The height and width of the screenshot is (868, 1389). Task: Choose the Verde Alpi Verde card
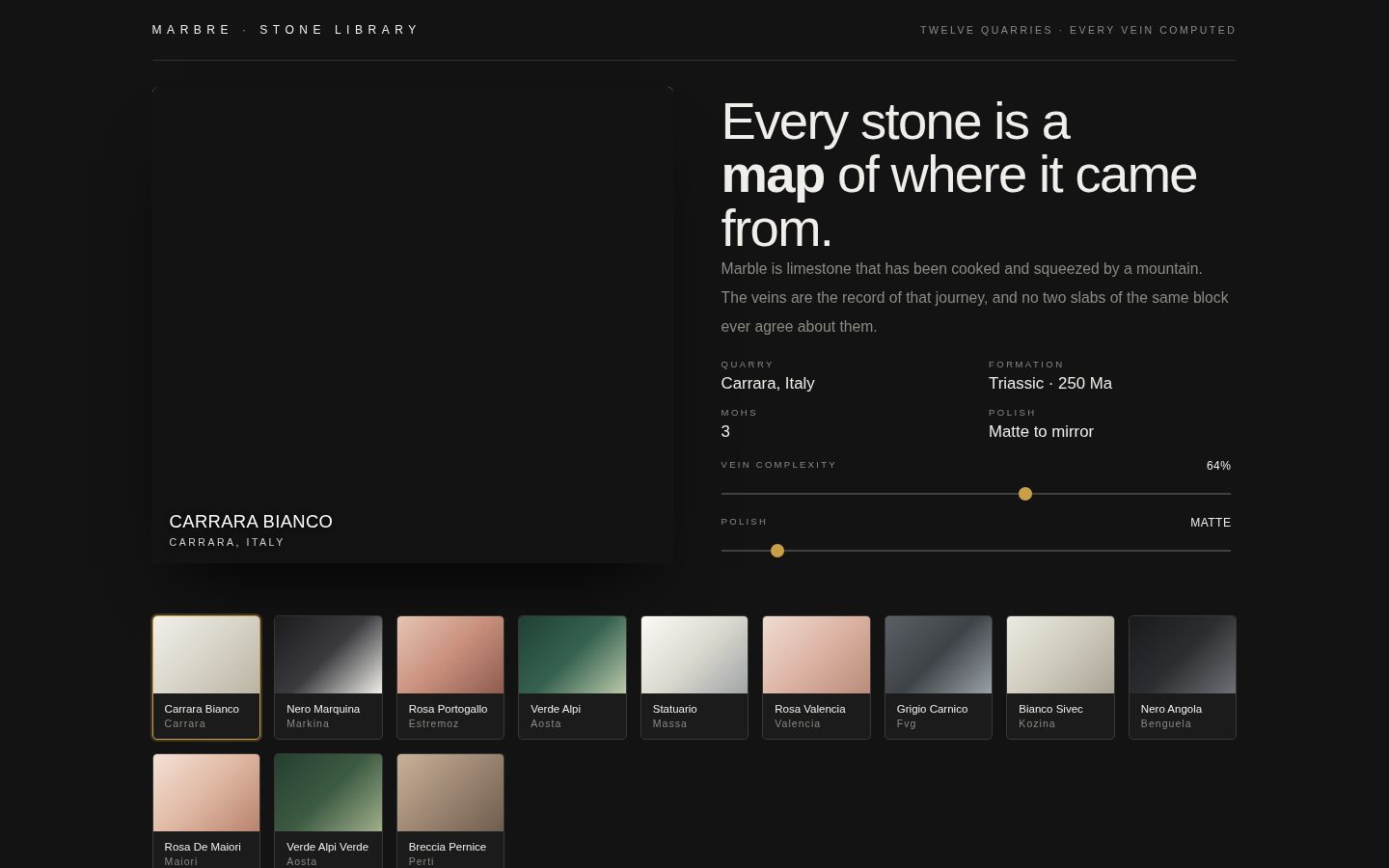(328, 810)
